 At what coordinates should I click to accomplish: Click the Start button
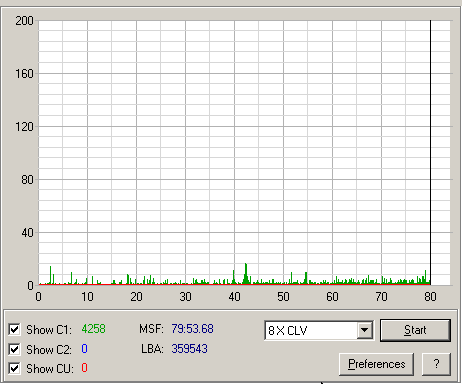pos(415,330)
